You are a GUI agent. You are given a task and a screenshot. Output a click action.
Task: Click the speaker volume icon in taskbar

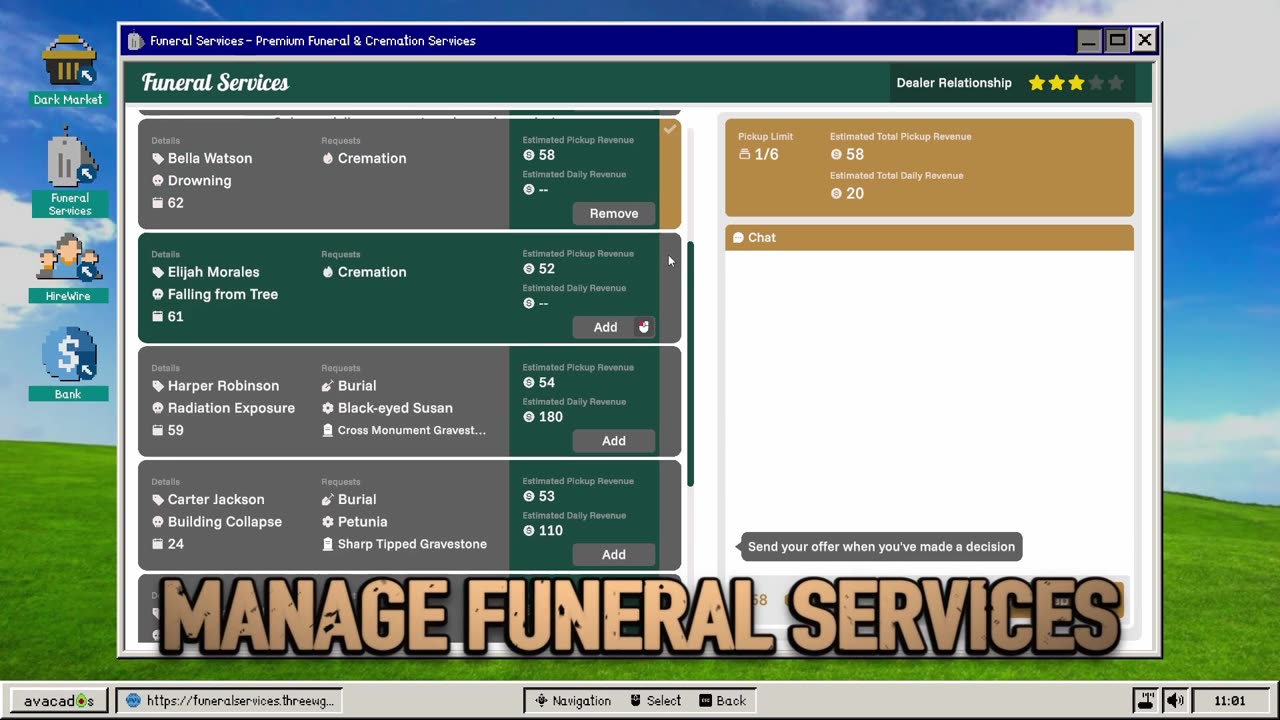click(1175, 701)
